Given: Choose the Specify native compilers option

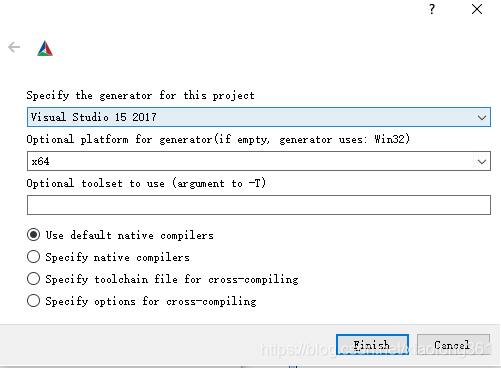Looking at the screenshot, I should (x=33, y=257).
